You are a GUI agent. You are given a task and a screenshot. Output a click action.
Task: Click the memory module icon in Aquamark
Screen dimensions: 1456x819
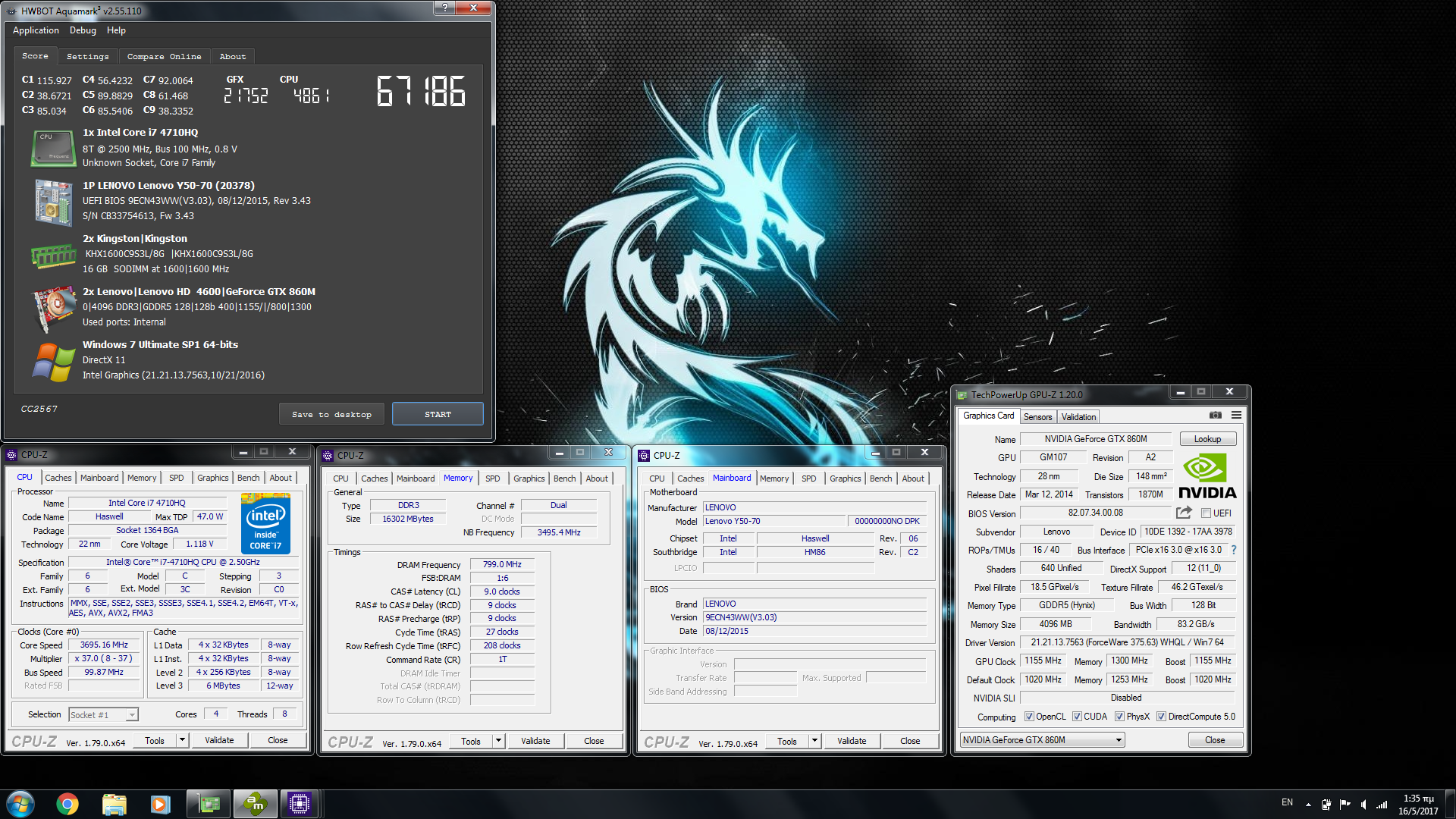point(53,256)
